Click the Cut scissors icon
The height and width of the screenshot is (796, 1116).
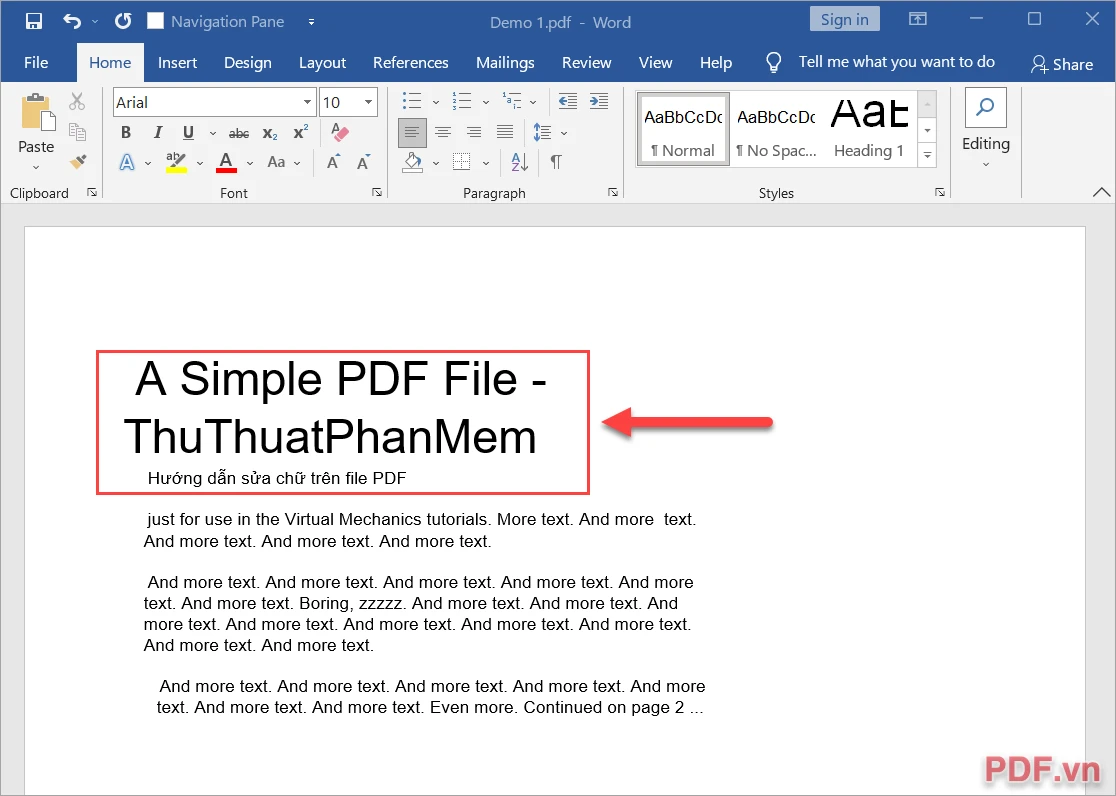(x=77, y=102)
